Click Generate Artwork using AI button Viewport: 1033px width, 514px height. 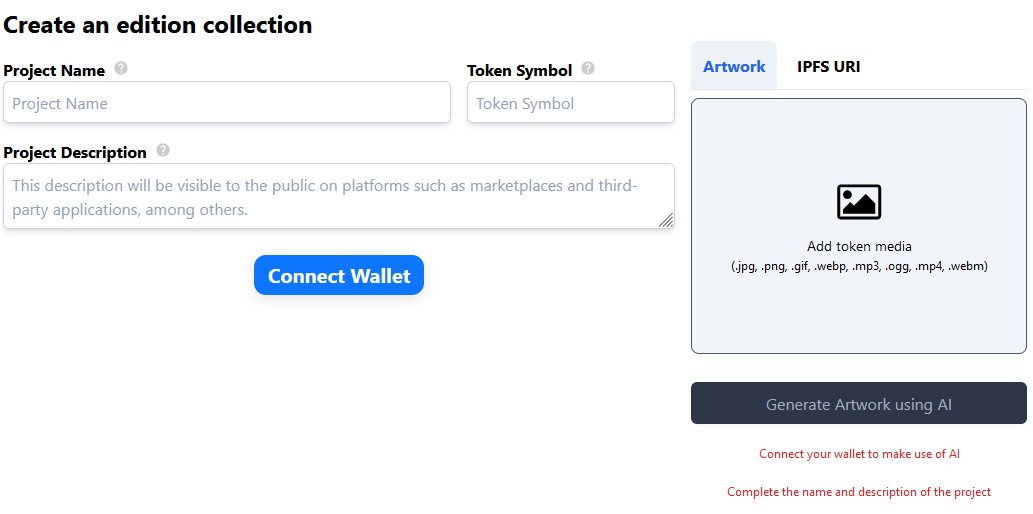click(858, 404)
